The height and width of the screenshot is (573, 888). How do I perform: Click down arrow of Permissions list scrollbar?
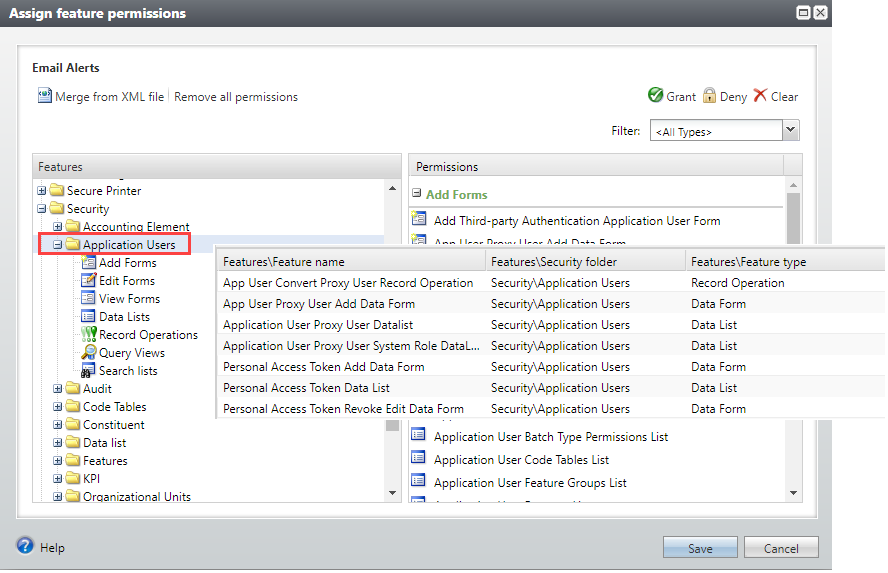coord(793,493)
